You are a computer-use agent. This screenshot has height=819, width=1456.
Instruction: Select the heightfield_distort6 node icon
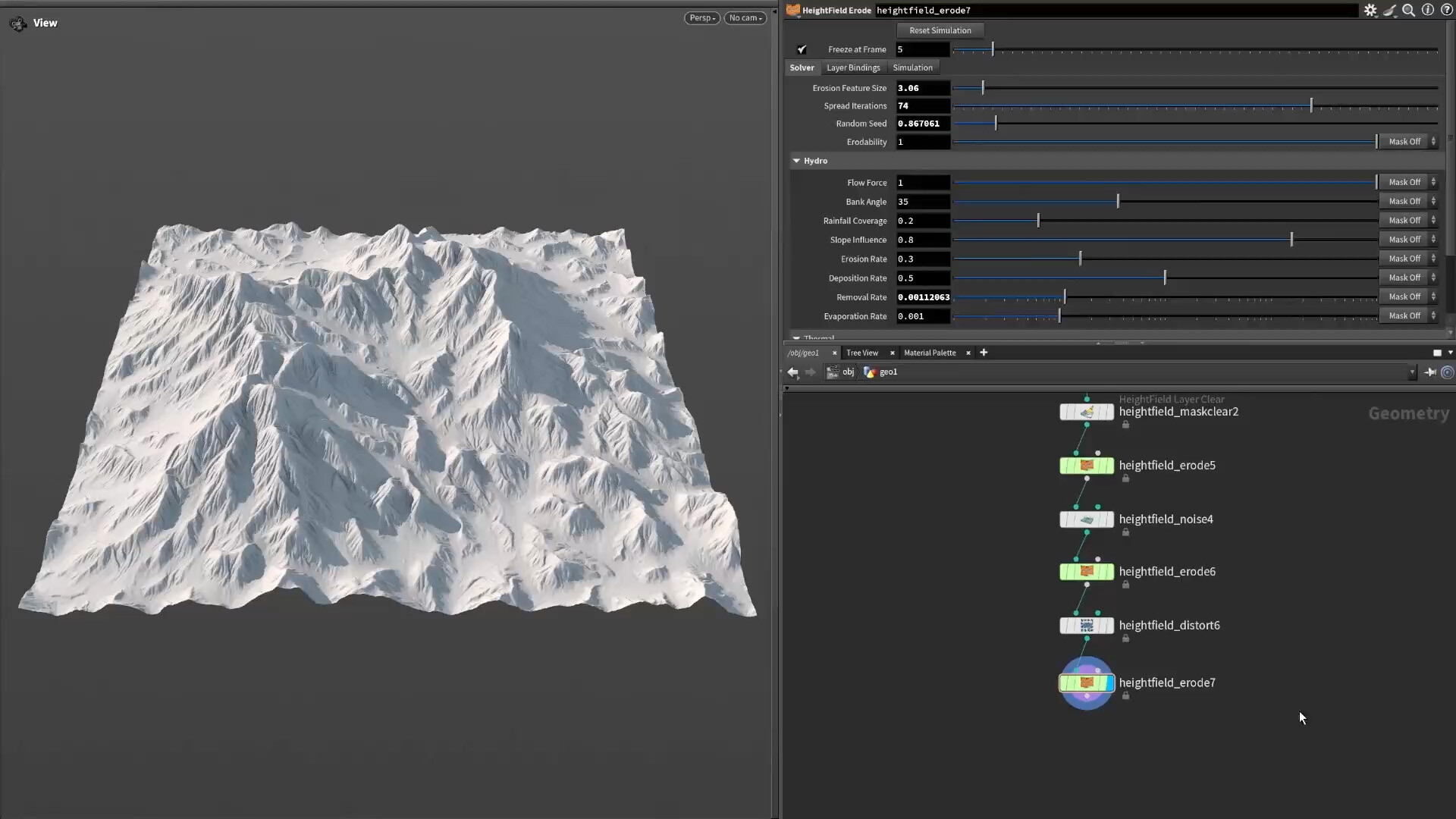1087,626
